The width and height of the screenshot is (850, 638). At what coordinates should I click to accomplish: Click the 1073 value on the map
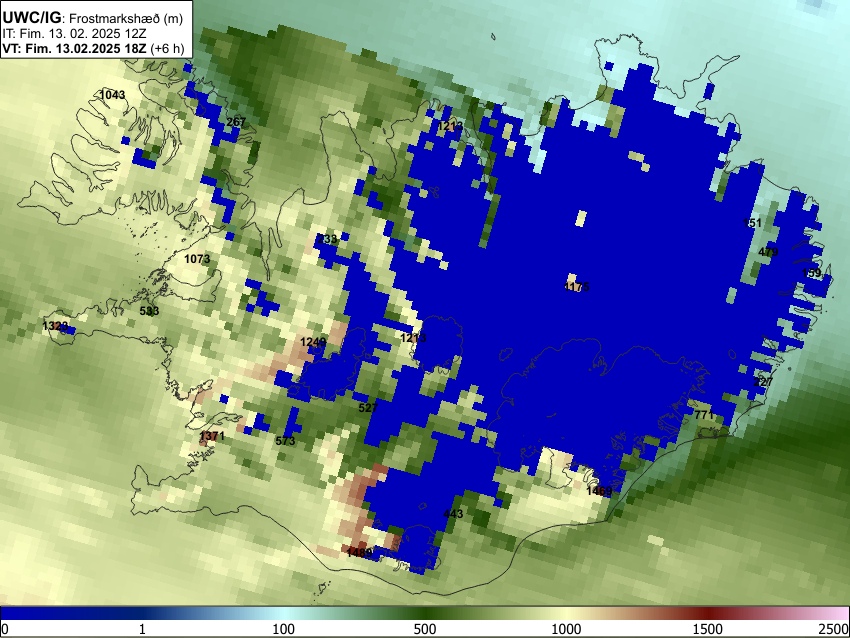click(197, 259)
